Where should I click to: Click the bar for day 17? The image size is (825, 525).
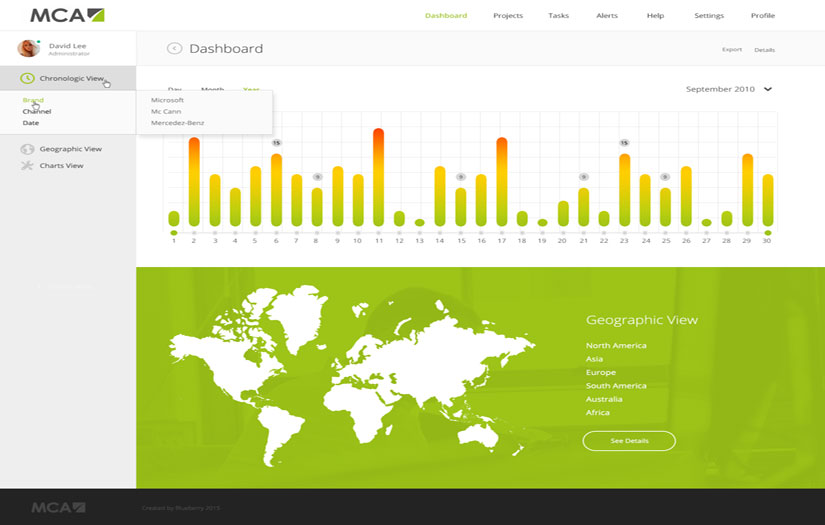coord(501,182)
